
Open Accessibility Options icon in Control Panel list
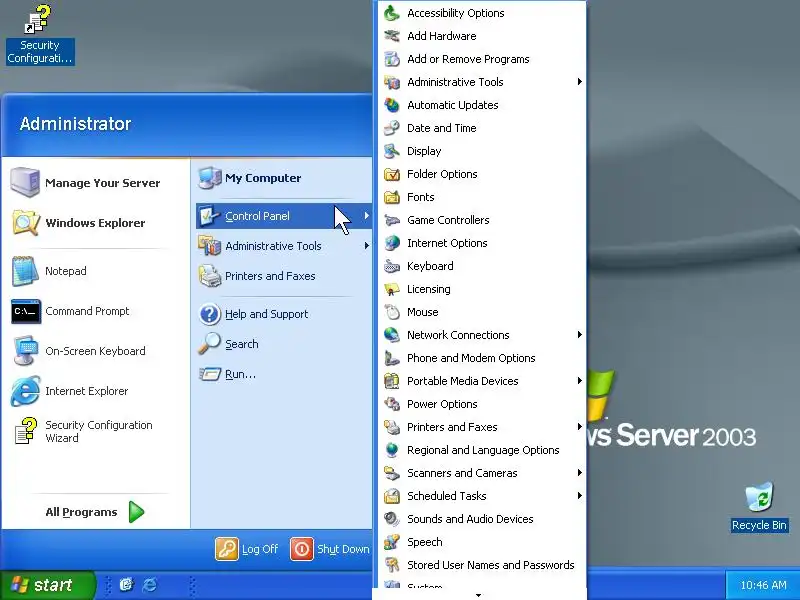[x=392, y=13]
